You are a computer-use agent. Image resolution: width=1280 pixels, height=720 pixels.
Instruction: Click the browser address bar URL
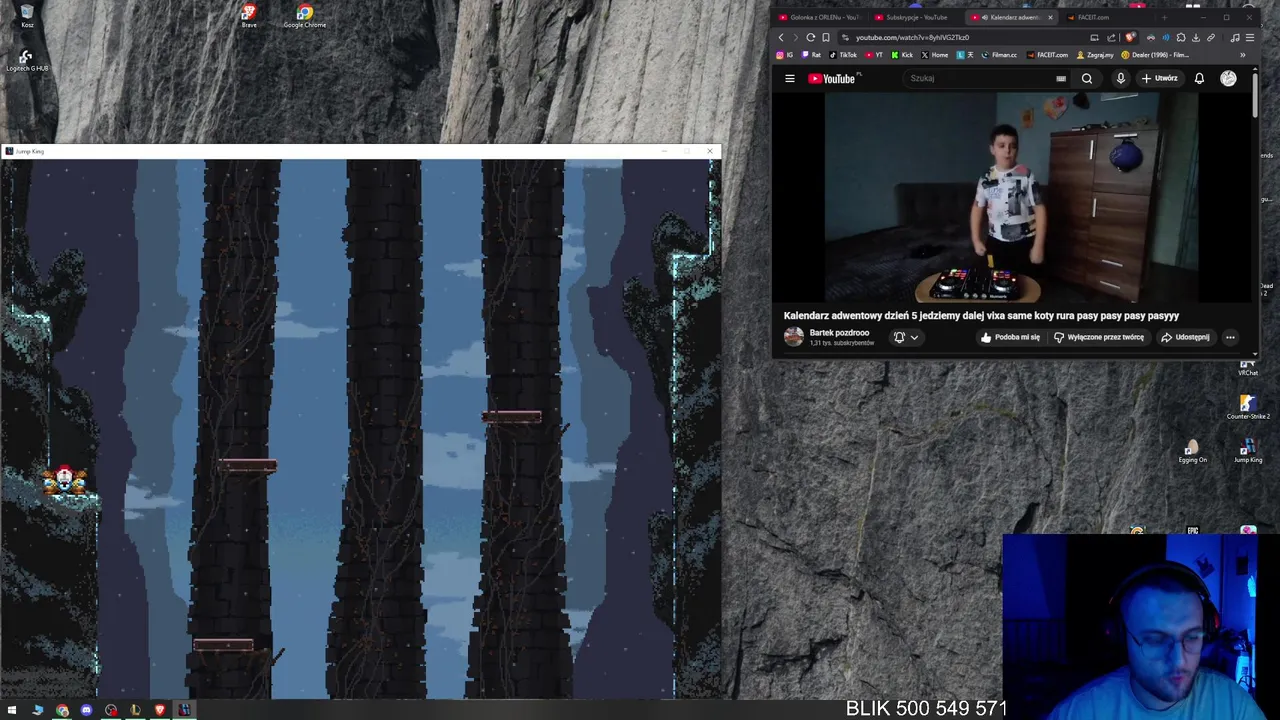[912, 38]
